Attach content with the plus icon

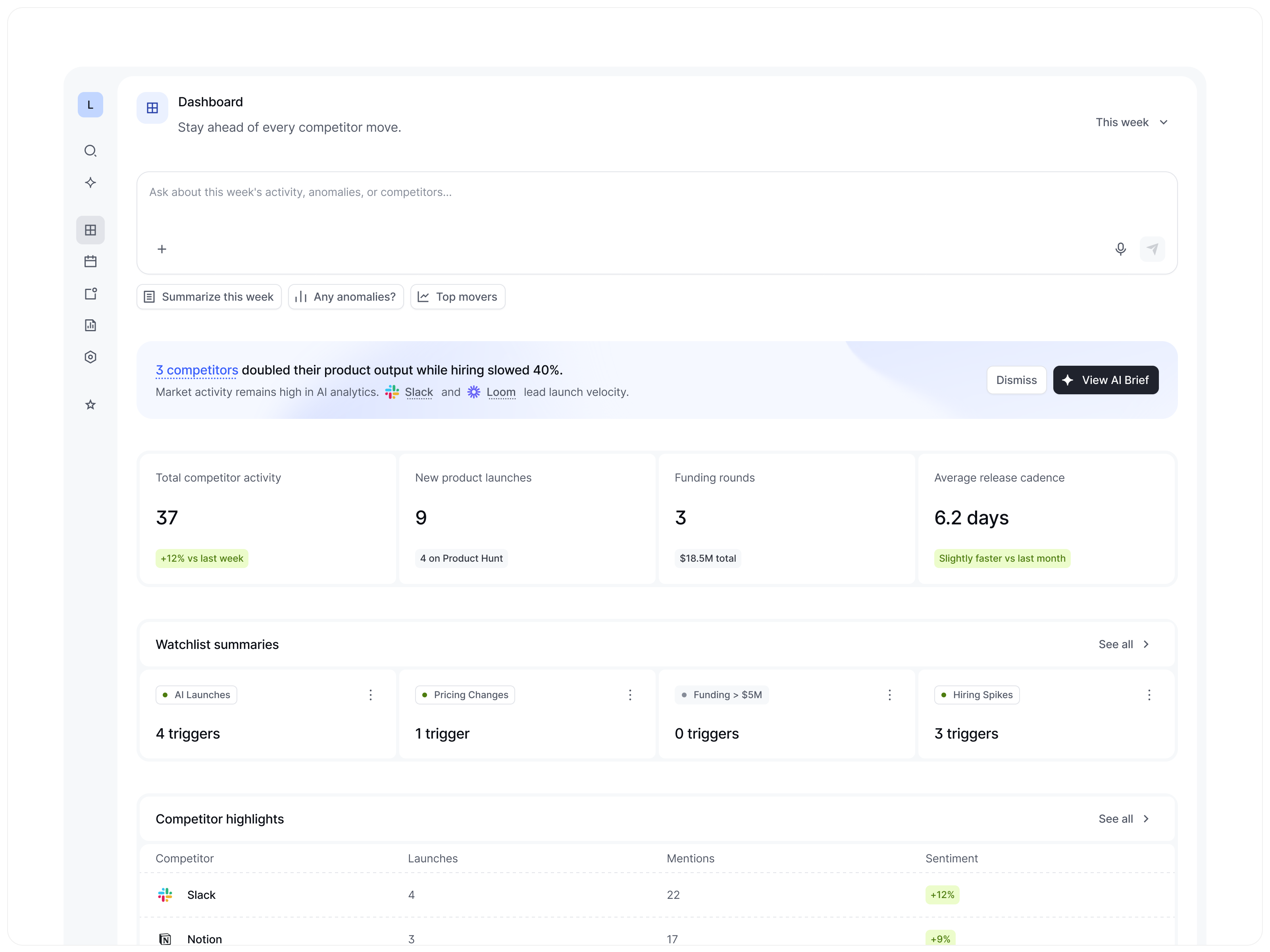pos(162,249)
